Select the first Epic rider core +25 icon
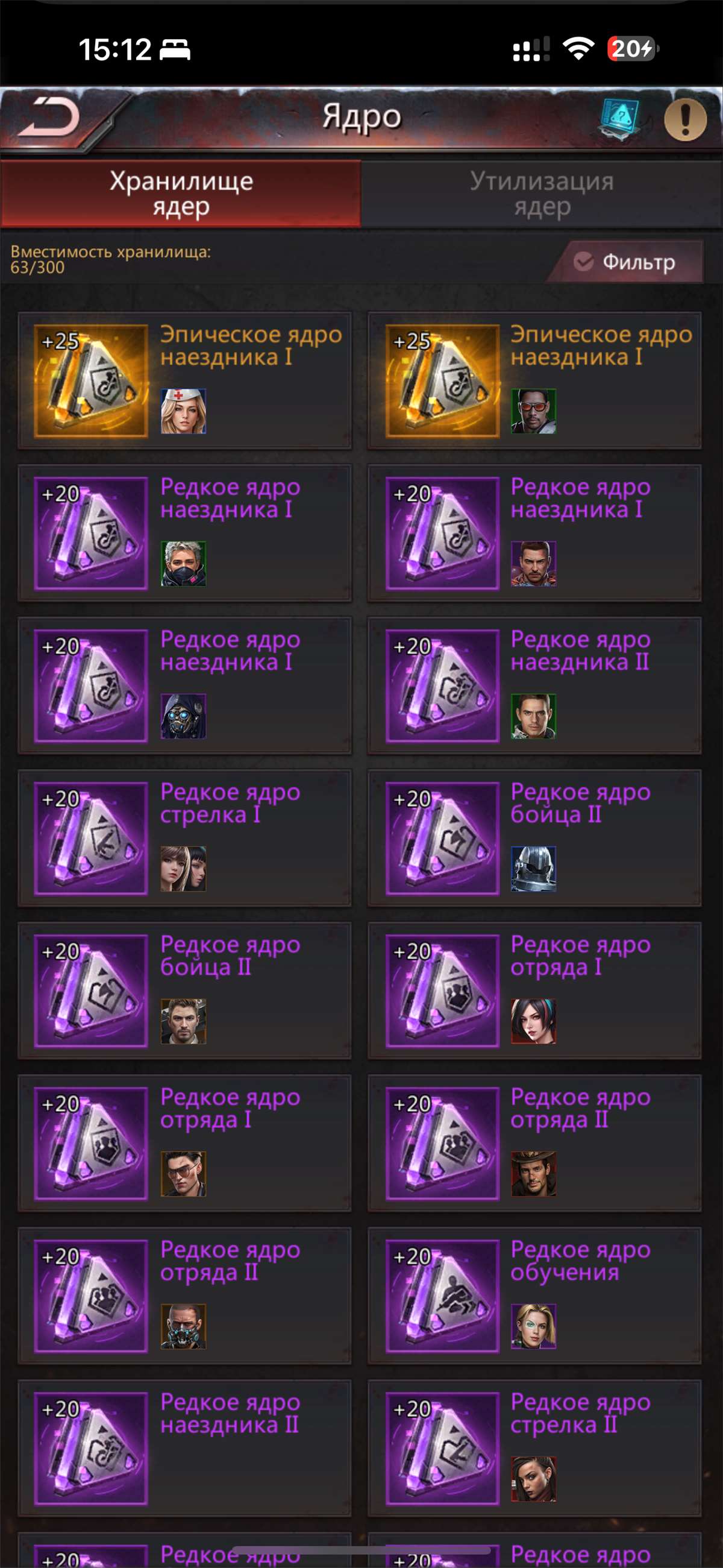 coord(92,381)
